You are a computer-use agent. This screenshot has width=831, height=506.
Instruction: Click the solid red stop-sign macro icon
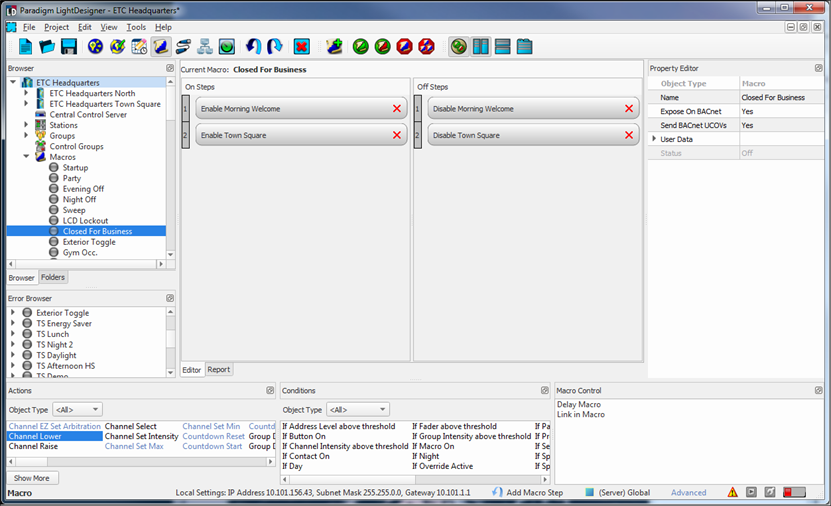404,47
